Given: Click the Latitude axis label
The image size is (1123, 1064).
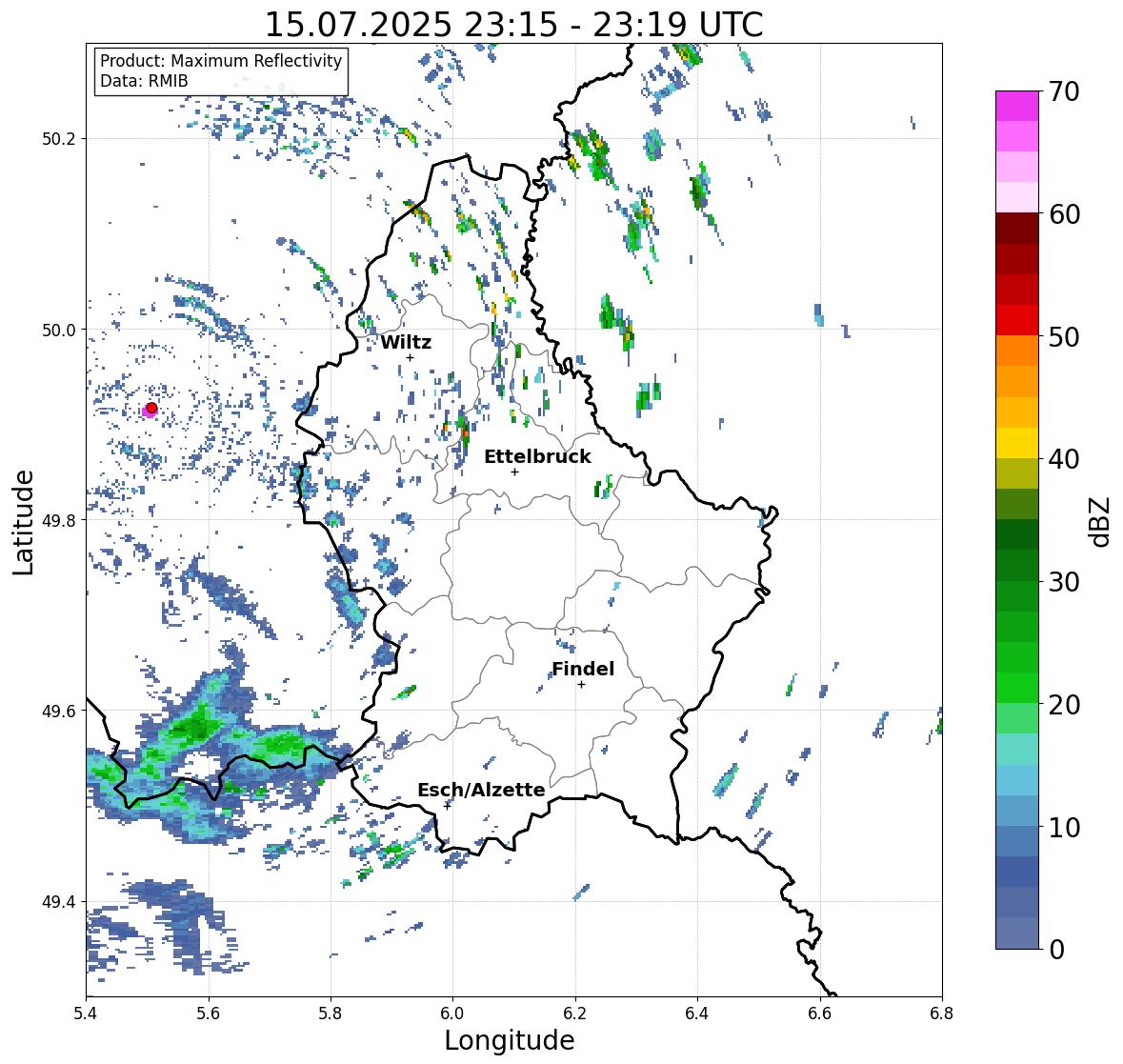Looking at the screenshot, I should (23, 522).
